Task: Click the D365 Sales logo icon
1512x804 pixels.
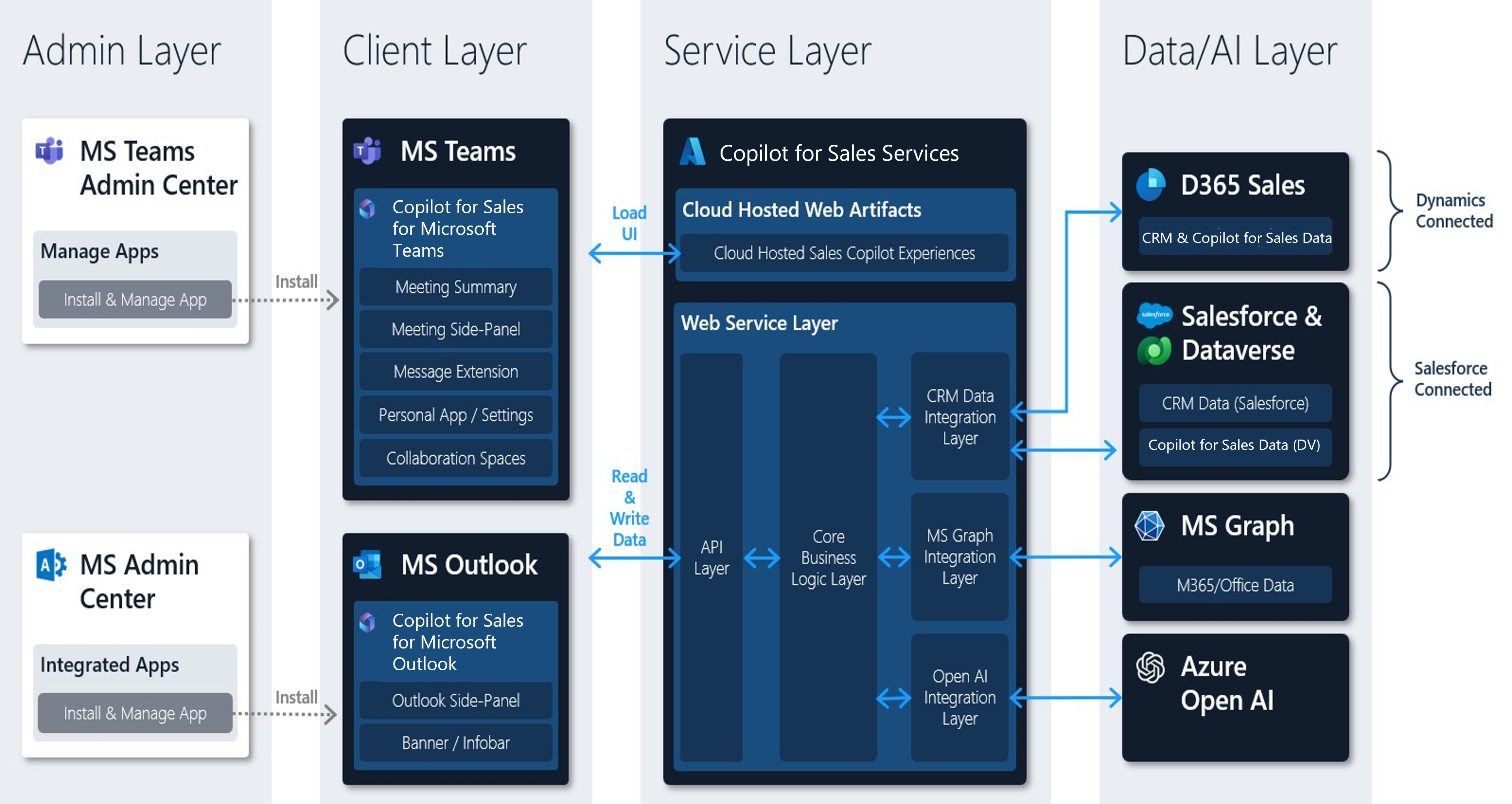Action: [x=1151, y=184]
